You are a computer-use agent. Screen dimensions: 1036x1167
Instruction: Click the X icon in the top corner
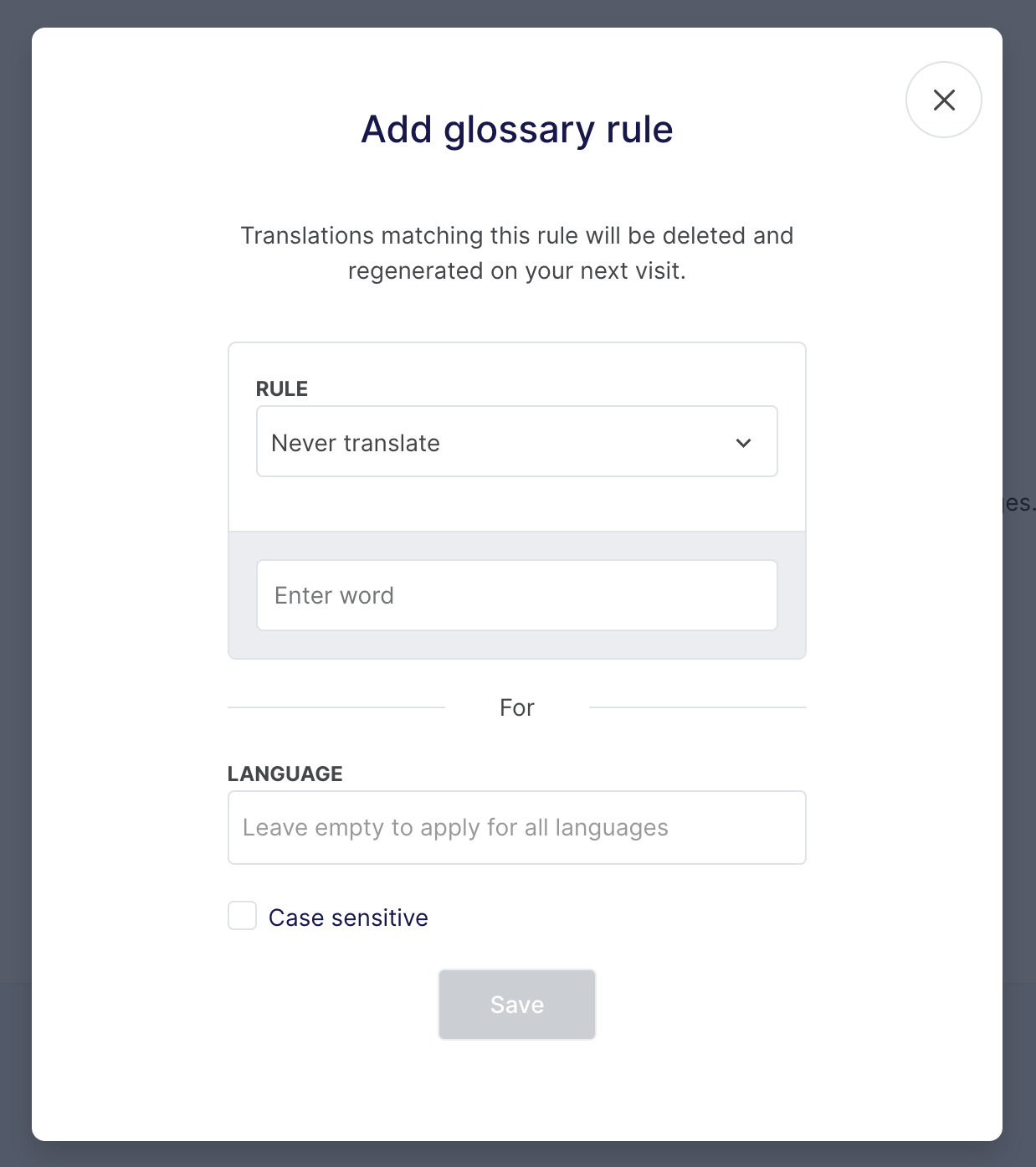coord(944,100)
